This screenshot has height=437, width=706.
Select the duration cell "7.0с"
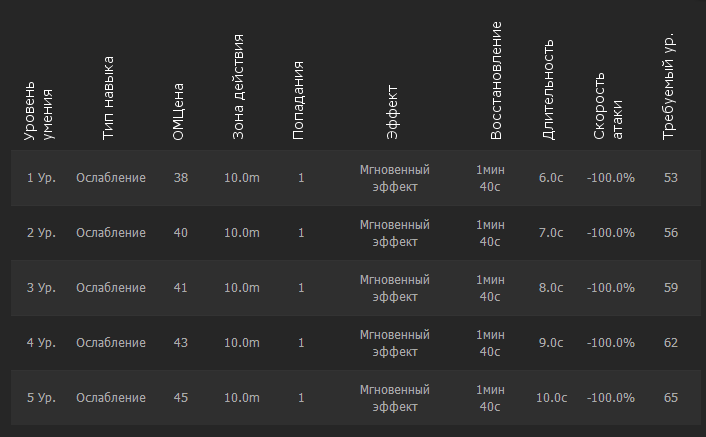click(551, 233)
